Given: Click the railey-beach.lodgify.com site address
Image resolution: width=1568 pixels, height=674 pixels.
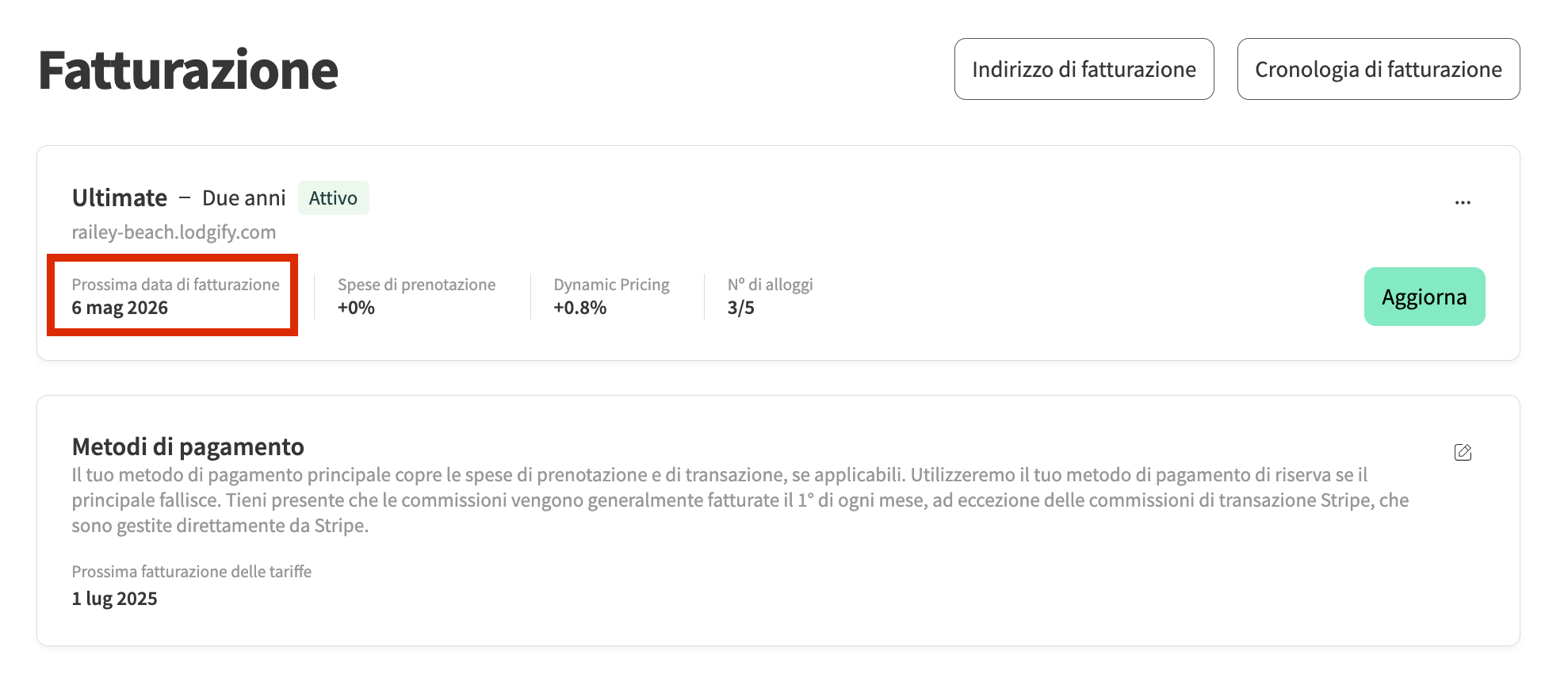Looking at the screenshot, I should (174, 232).
